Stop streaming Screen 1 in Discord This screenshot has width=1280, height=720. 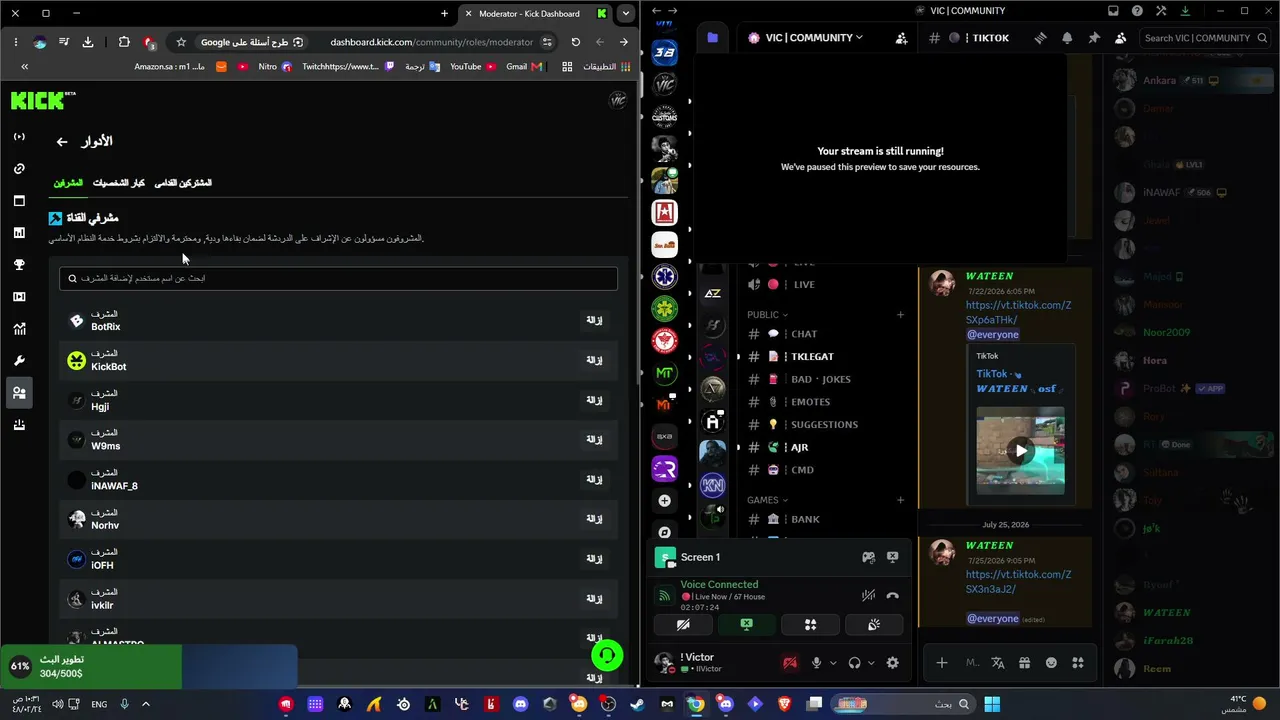[x=892, y=557]
